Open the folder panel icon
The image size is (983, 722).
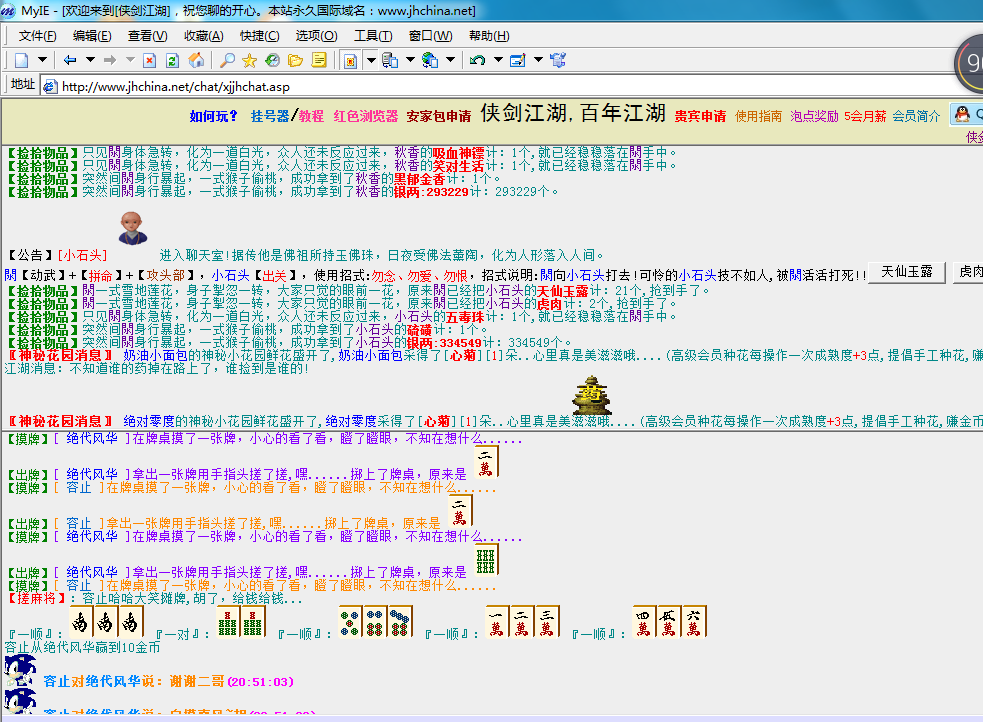(x=295, y=60)
